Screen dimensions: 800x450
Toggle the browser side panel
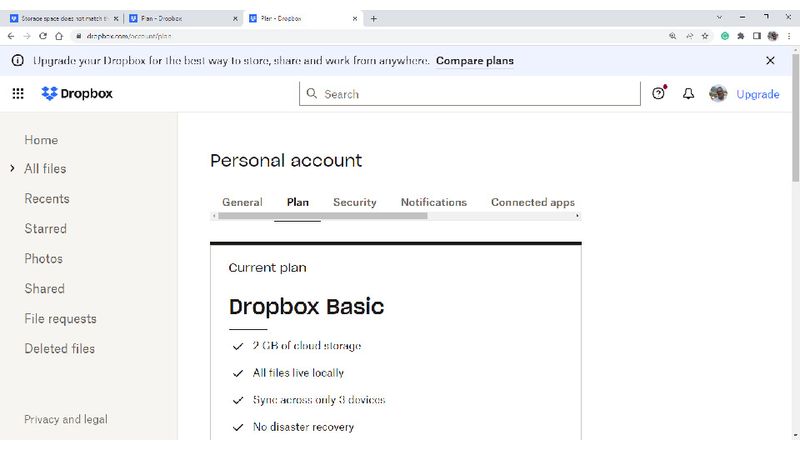point(757,36)
